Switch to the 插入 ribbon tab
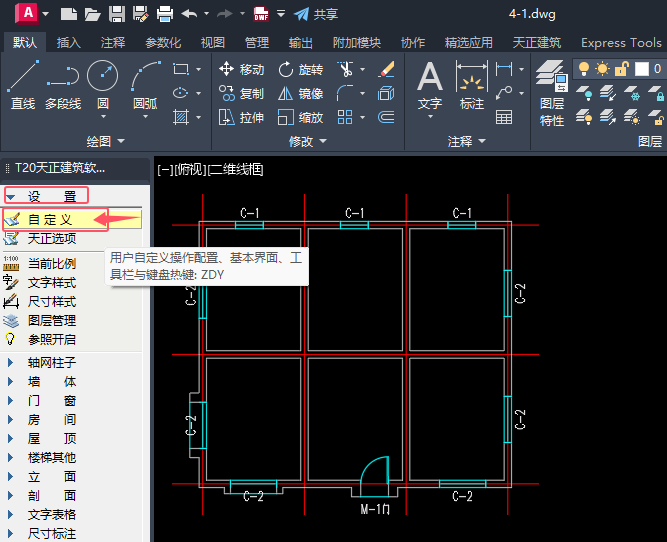 click(69, 43)
